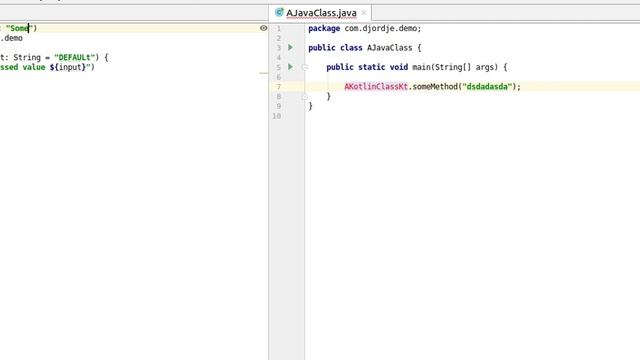Collapse the main method fold marker on line 5
Viewport: 640px width, 360px height.
pyautogui.click(x=305, y=67)
